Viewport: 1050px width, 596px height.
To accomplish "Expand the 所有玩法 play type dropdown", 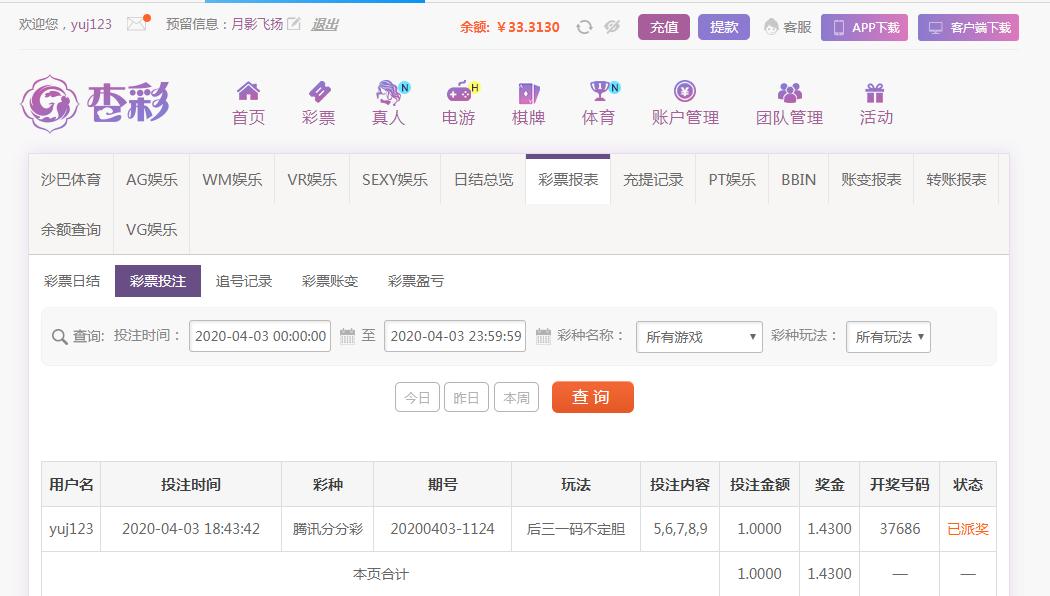I will pos(888,337).
